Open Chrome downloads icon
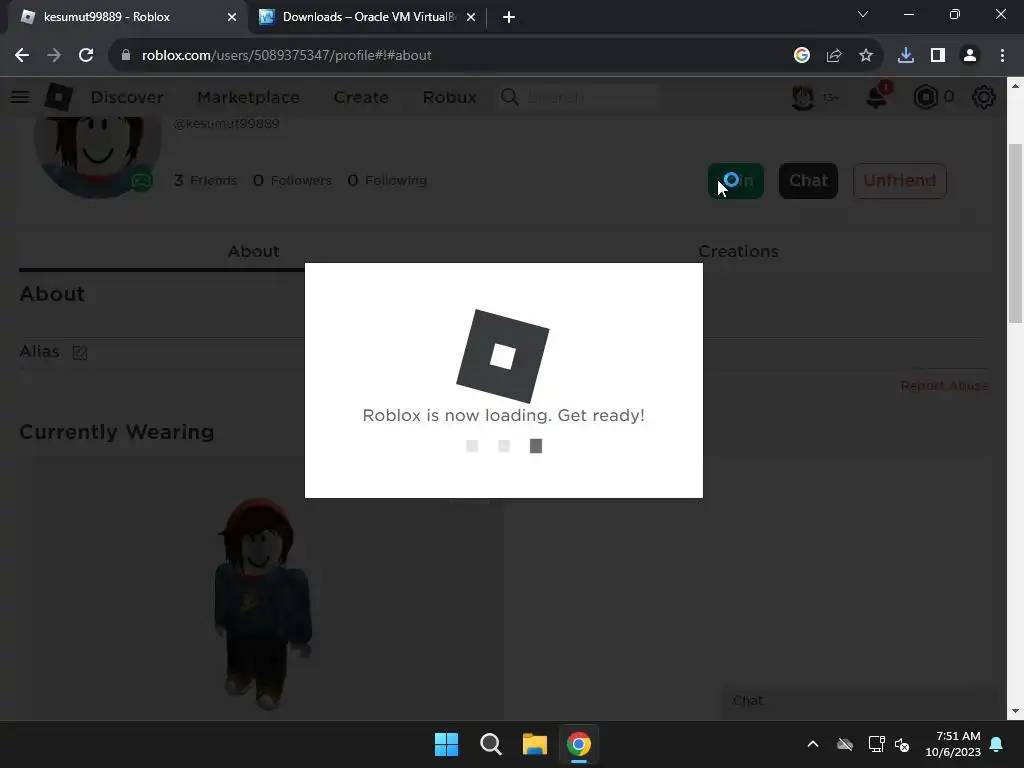Image resolution: width=1024 pixels, height=768 pixels. (906, 56)
